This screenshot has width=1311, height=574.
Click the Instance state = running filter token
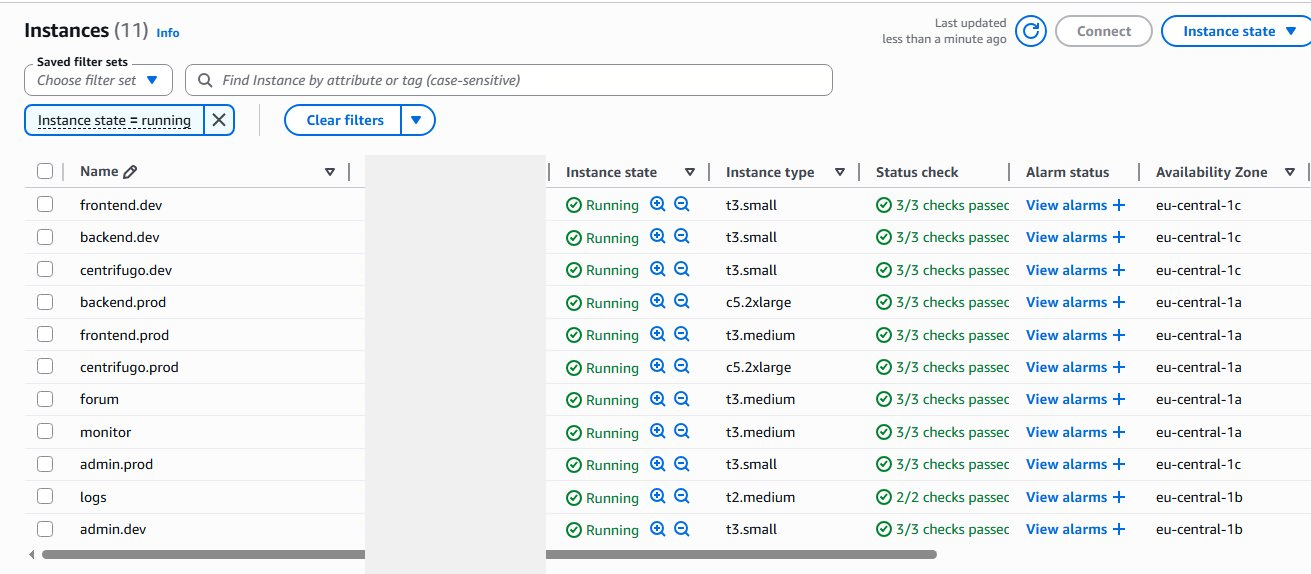(114, 120)
